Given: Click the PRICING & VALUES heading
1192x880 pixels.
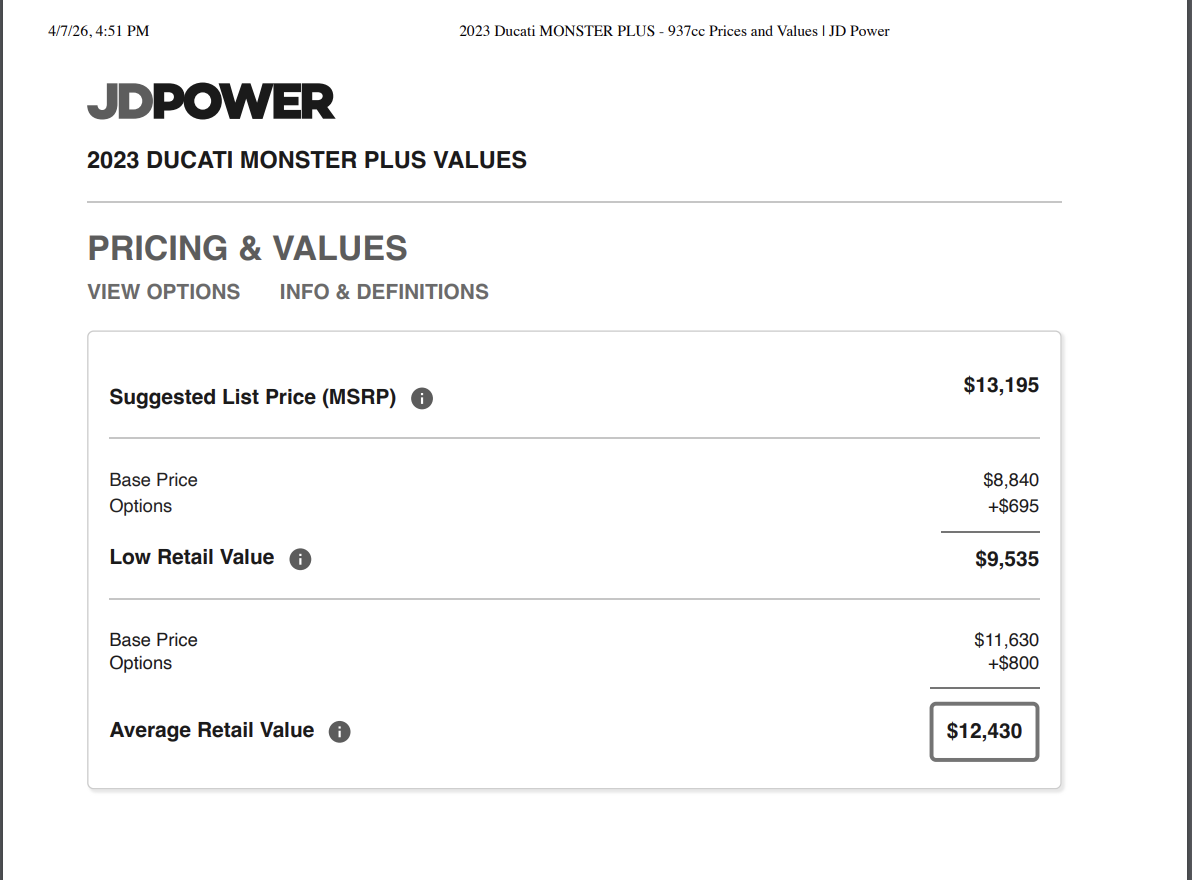Looking at the screenshot, I should tap(247, 248).
